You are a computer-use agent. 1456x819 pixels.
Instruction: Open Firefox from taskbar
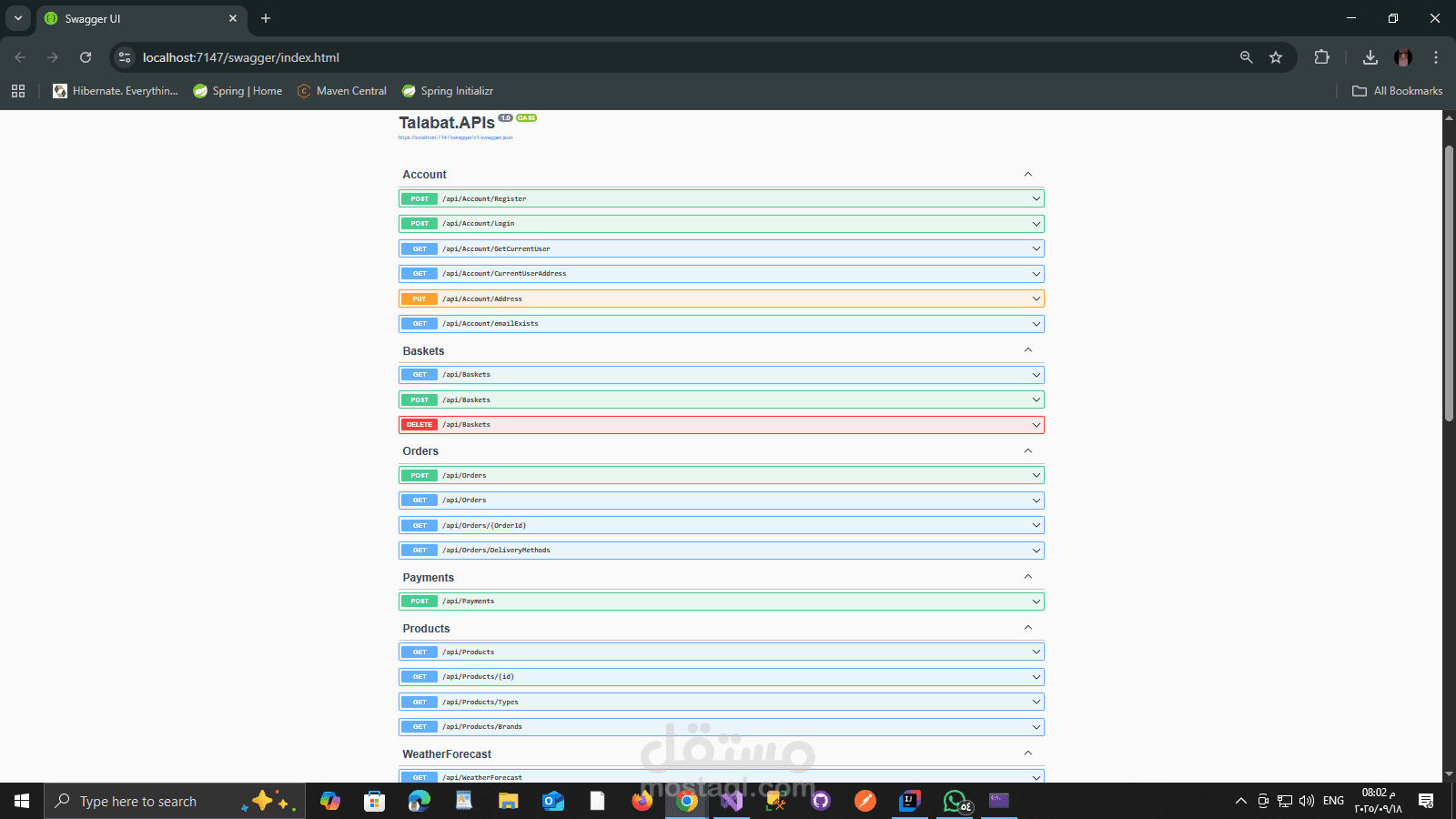click(x=642, y=801)
